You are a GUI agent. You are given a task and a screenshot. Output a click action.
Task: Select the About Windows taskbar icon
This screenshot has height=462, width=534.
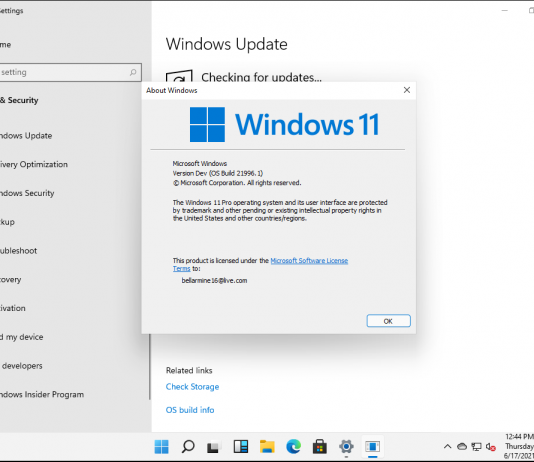373,447
